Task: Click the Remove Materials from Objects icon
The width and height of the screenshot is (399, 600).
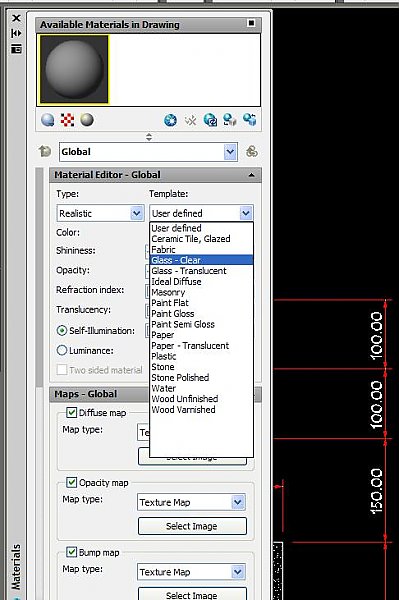Action: coord(249,120)
